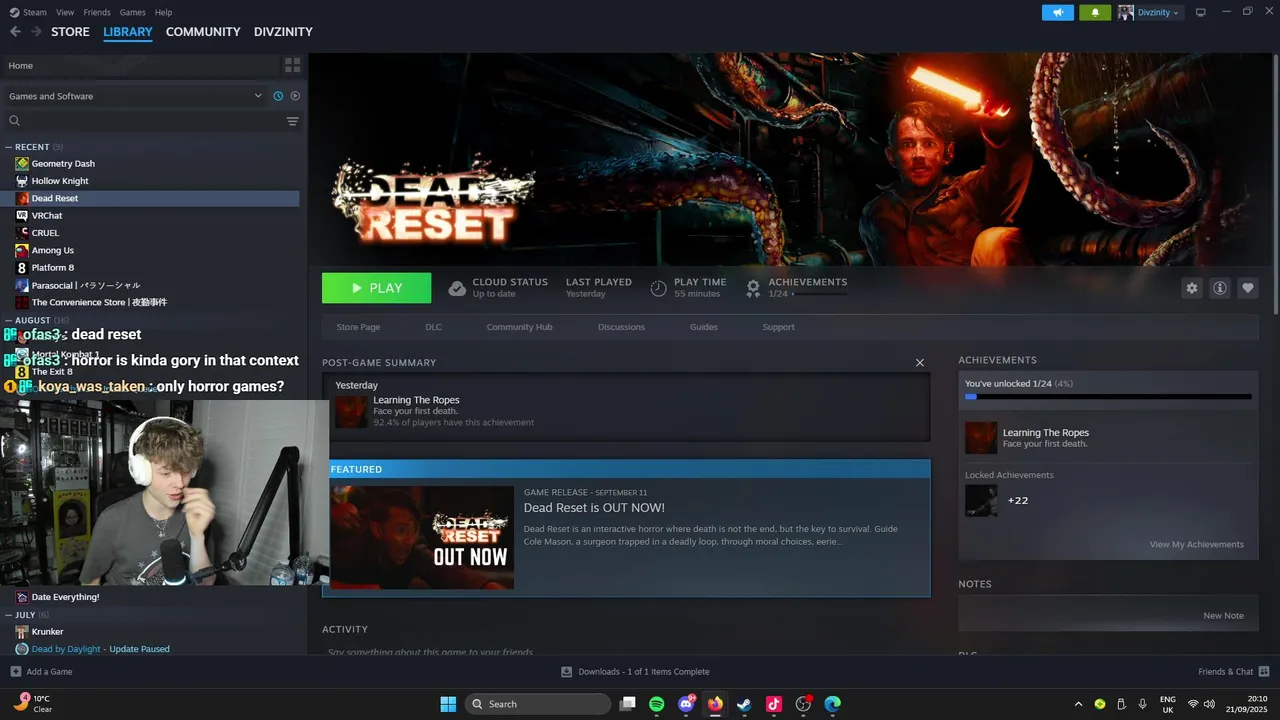Toggle sort by recent activity clock icon
Image resolution: width=1280 pixels, height=720 pixels.
278,96
